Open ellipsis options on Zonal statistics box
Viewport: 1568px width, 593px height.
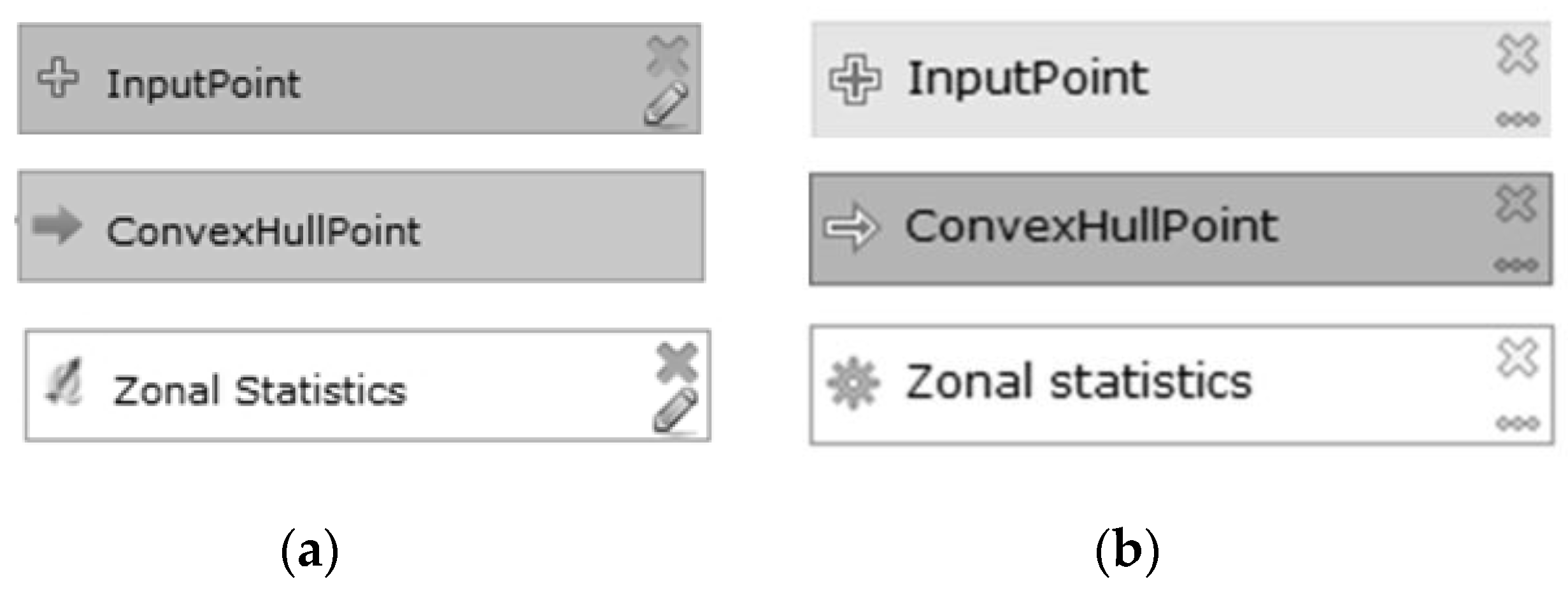coord(1518,423)
